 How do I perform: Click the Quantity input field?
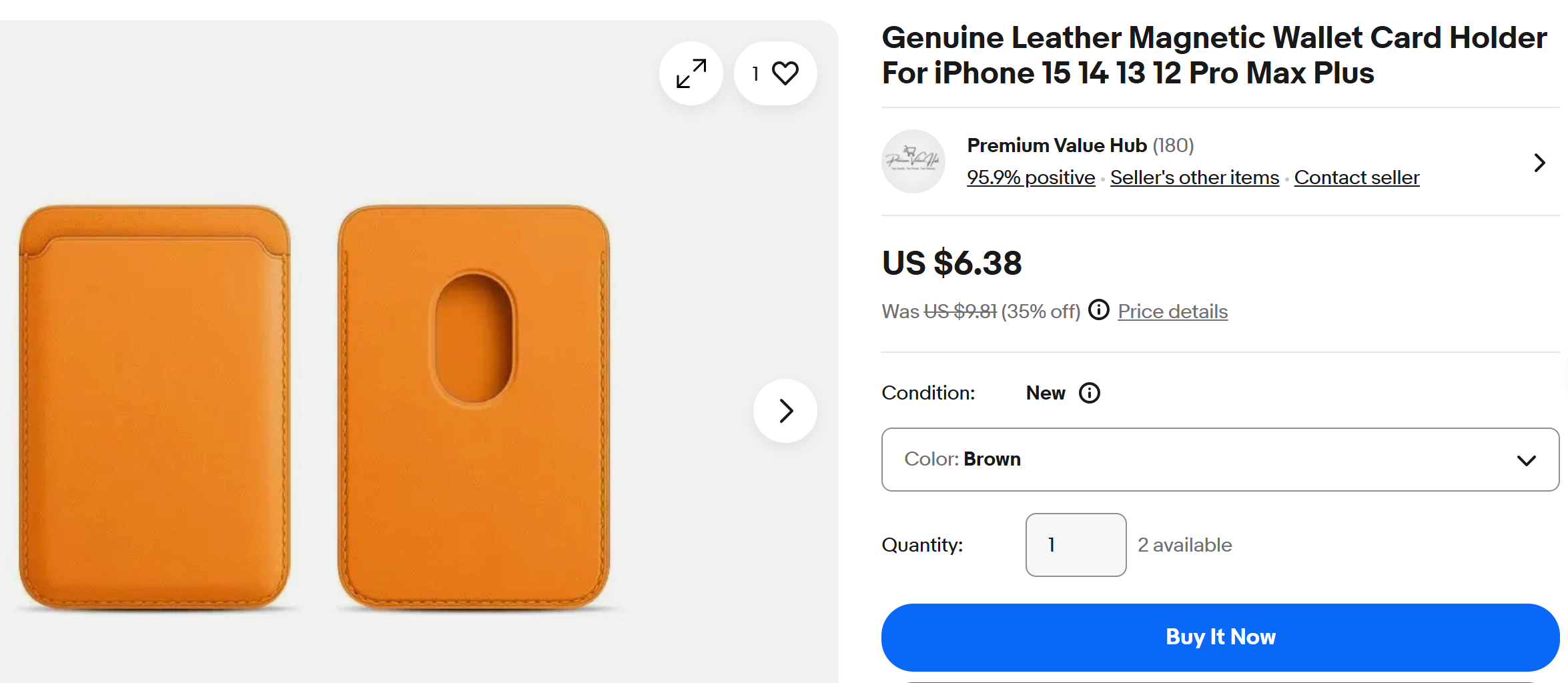click(1076, 545)
